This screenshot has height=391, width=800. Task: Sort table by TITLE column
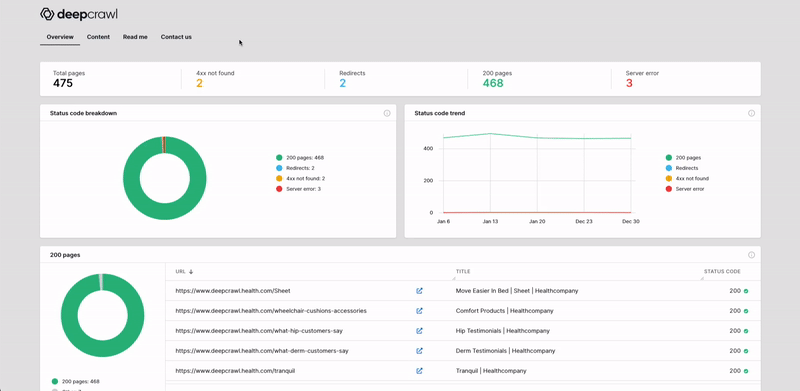(463, 272)
